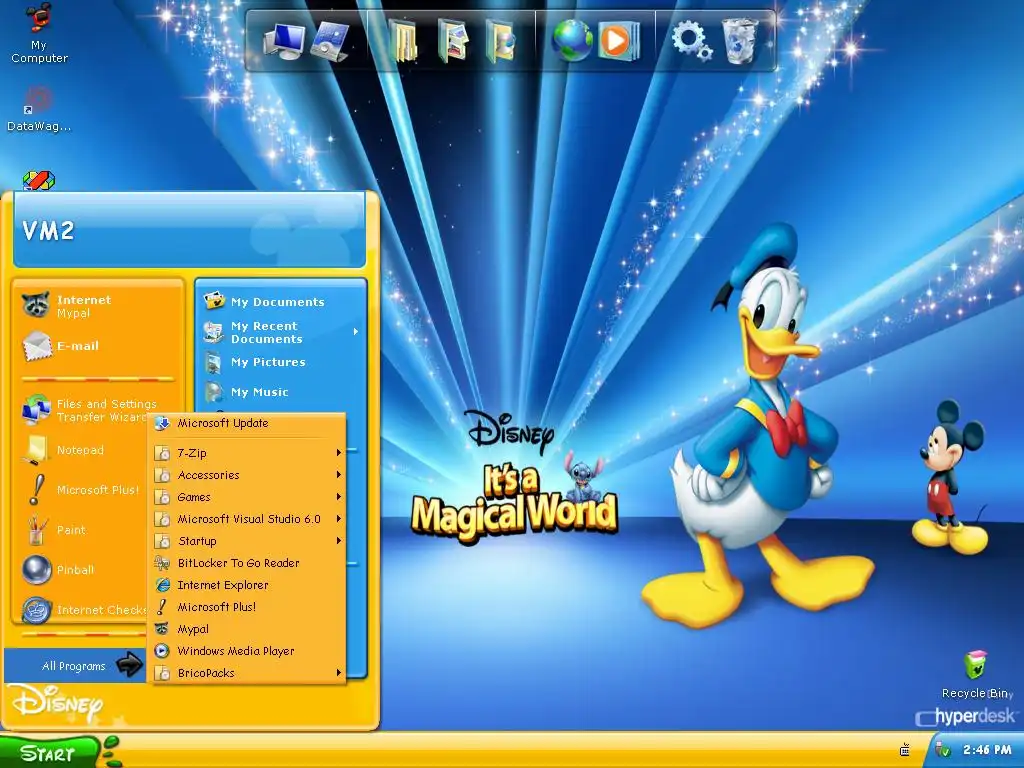This screenshot has width=1024, height=768.
Task: Expand Microsoft Visual Studio 6.0 folder
Action: 248,519
